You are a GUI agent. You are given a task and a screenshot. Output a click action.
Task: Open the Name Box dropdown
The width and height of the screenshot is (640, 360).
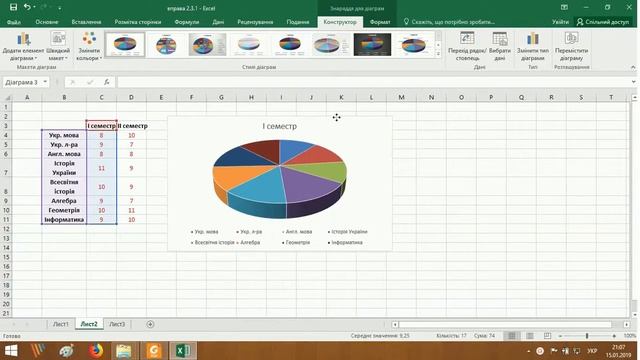(45, 82)
